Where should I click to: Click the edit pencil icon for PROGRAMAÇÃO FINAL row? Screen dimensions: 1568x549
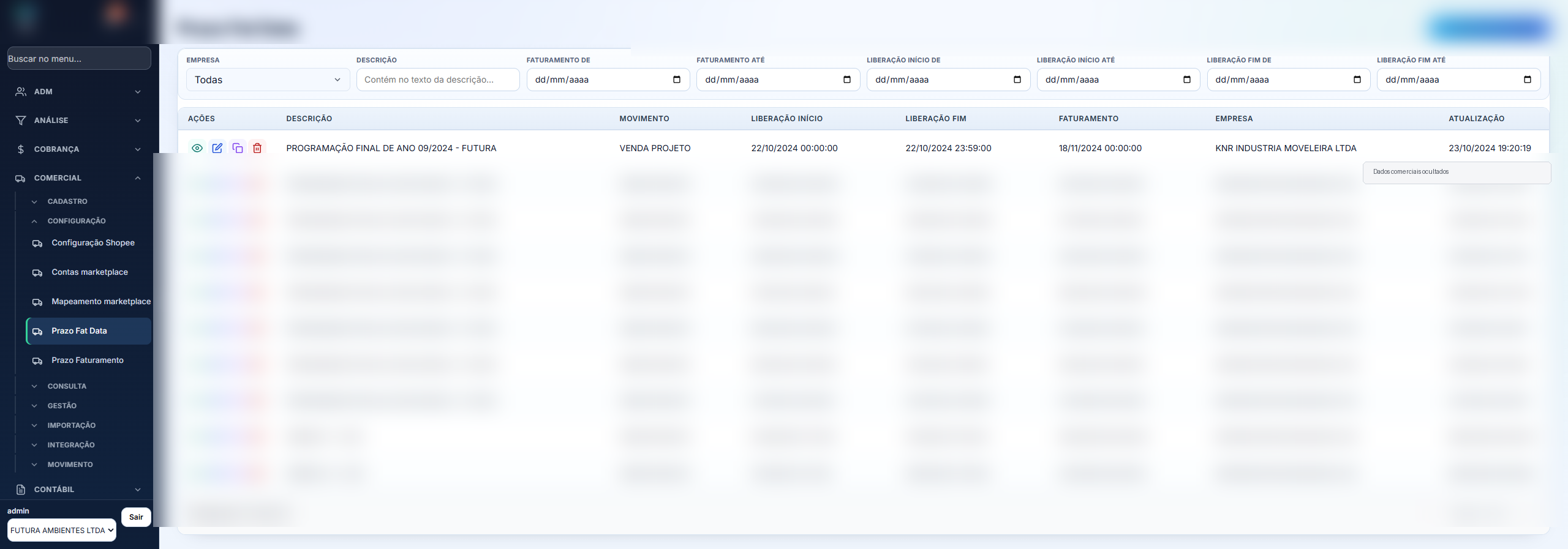(217, 148)
